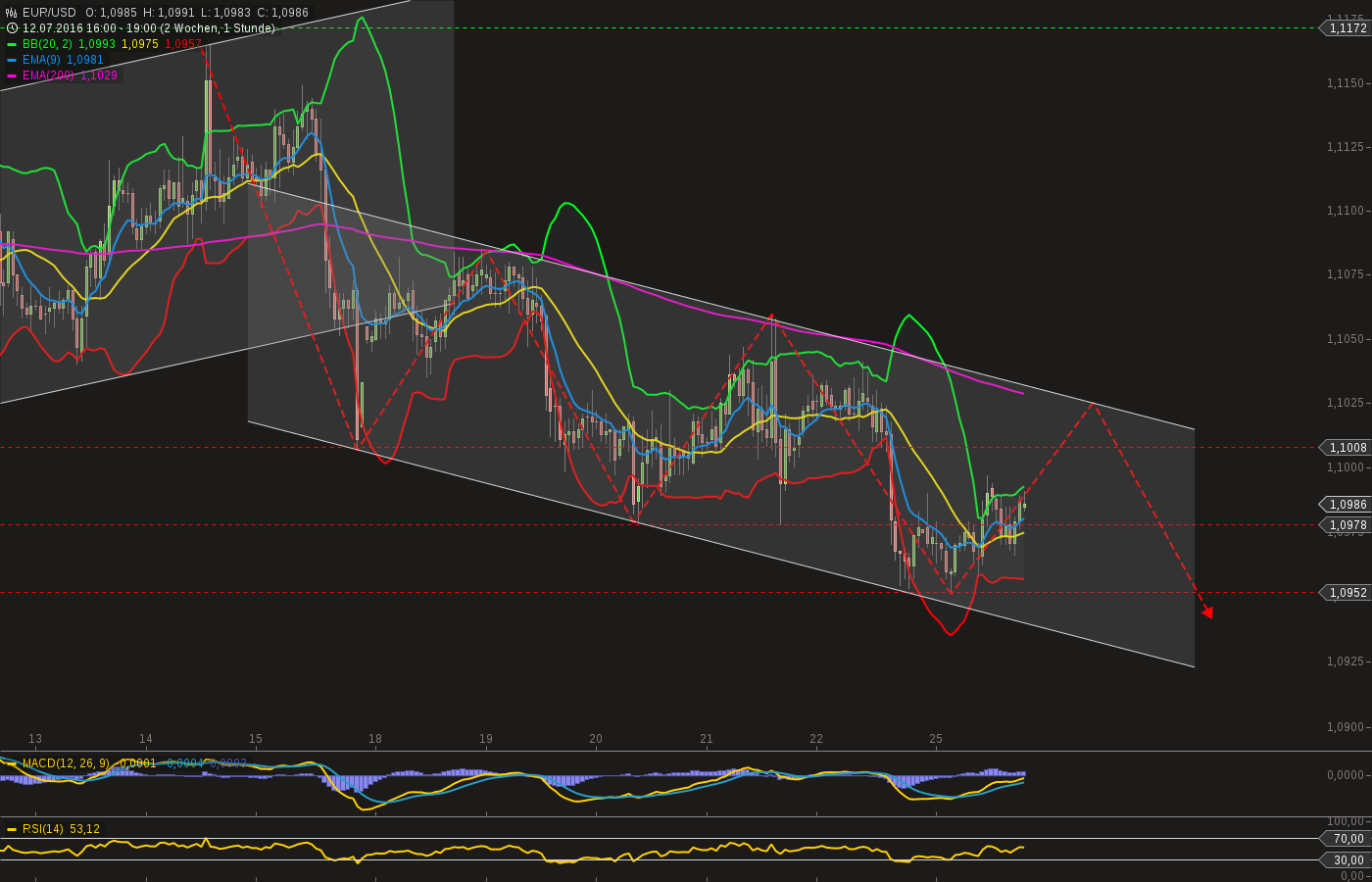Click the upper Bollinger value 1,0993
The width and height of the screenshot is (1372, 882).
tap(97, 44)
